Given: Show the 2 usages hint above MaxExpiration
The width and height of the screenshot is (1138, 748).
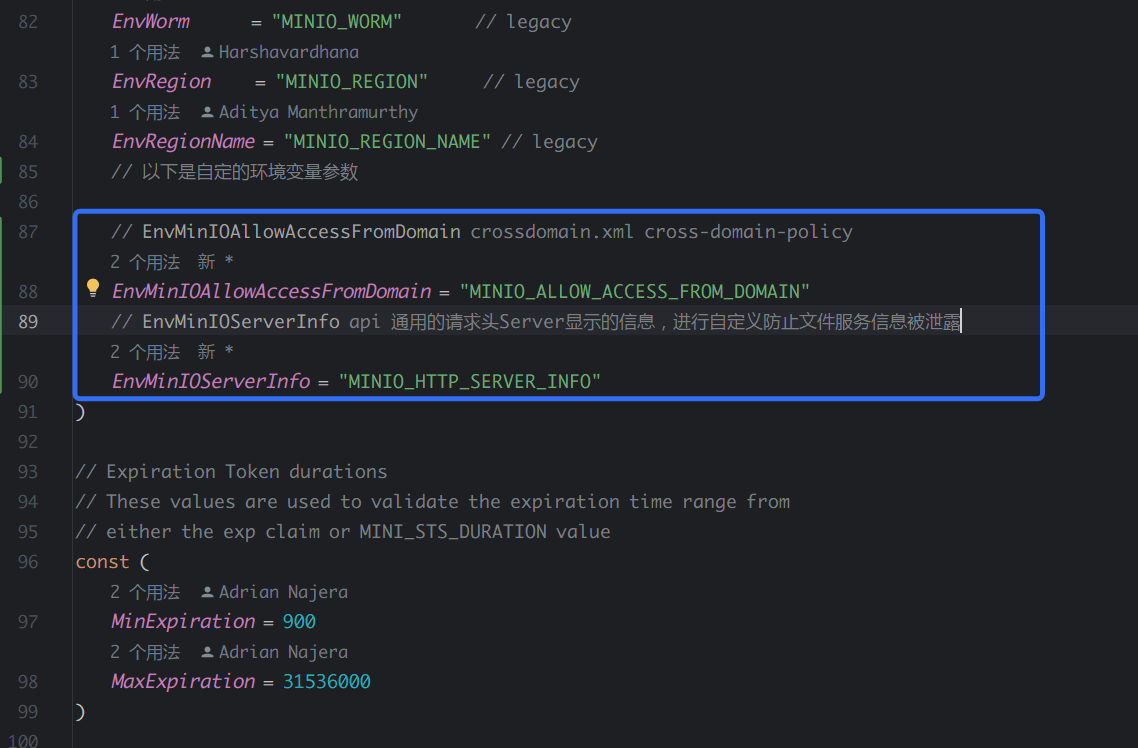Looking at the screenshot, I should pyautogui.click(x=145, y=652).
